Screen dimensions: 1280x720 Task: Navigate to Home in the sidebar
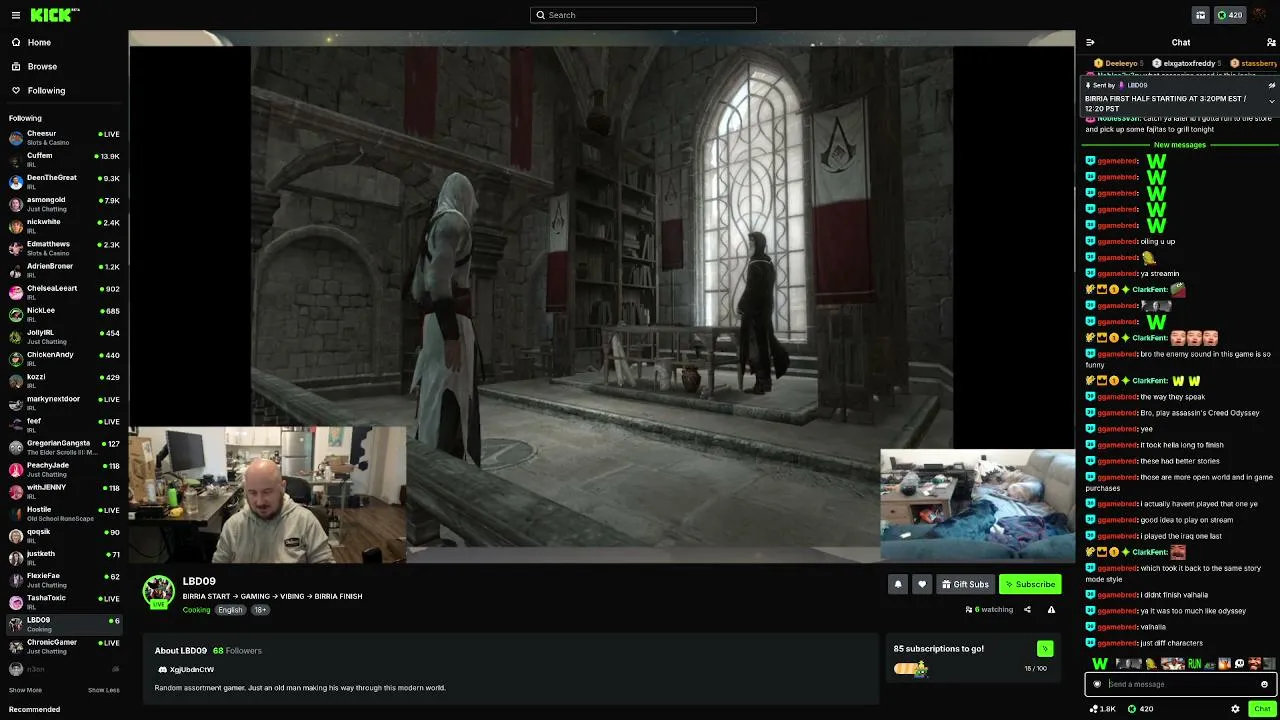click(x=64, y=42)
